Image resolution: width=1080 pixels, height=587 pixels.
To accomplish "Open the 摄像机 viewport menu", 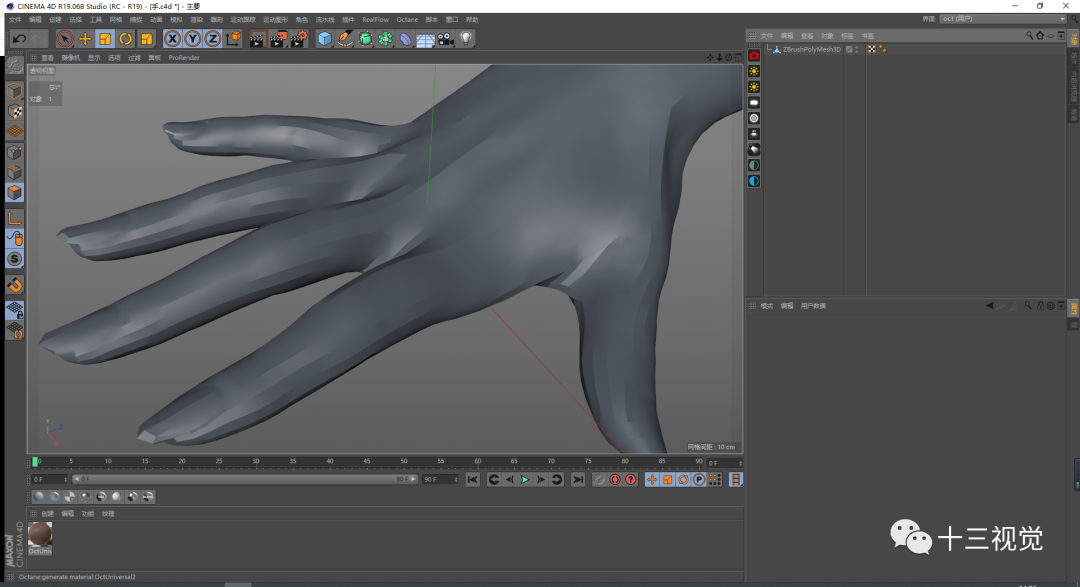I will 70,58.
